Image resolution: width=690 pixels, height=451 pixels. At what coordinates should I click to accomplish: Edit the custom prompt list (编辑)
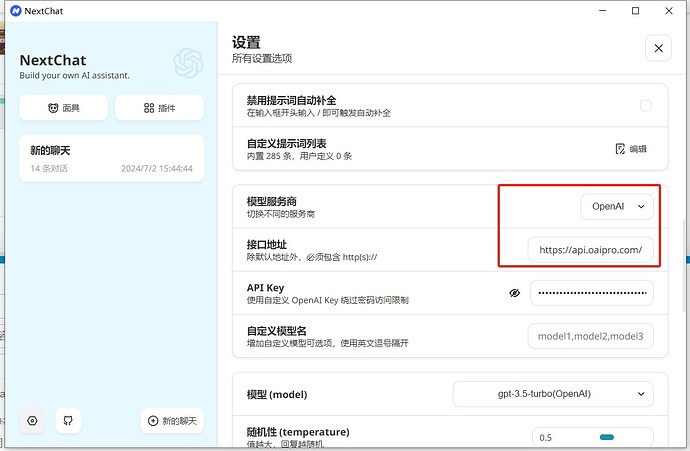631,149
